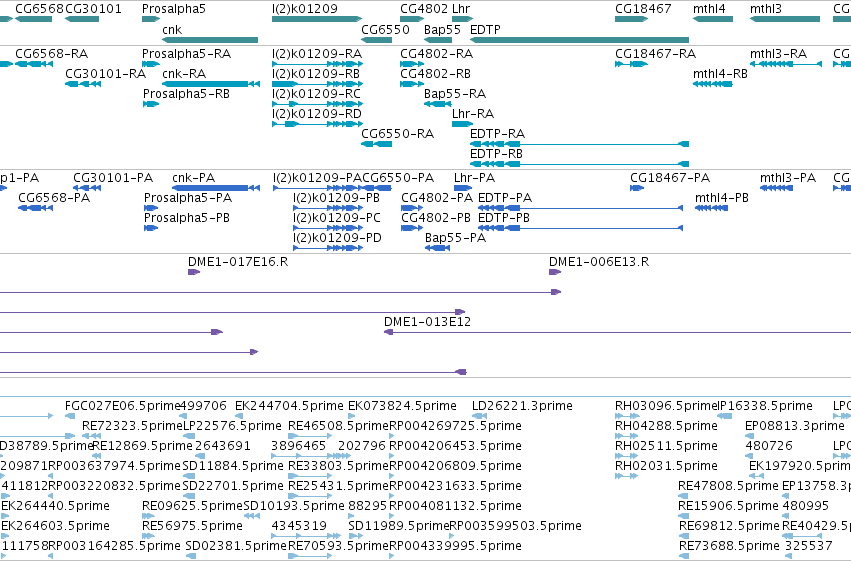Screen dimensions: 851x561
Task: Click the EDTP gene track bar
Action: (x=580, y=40)
